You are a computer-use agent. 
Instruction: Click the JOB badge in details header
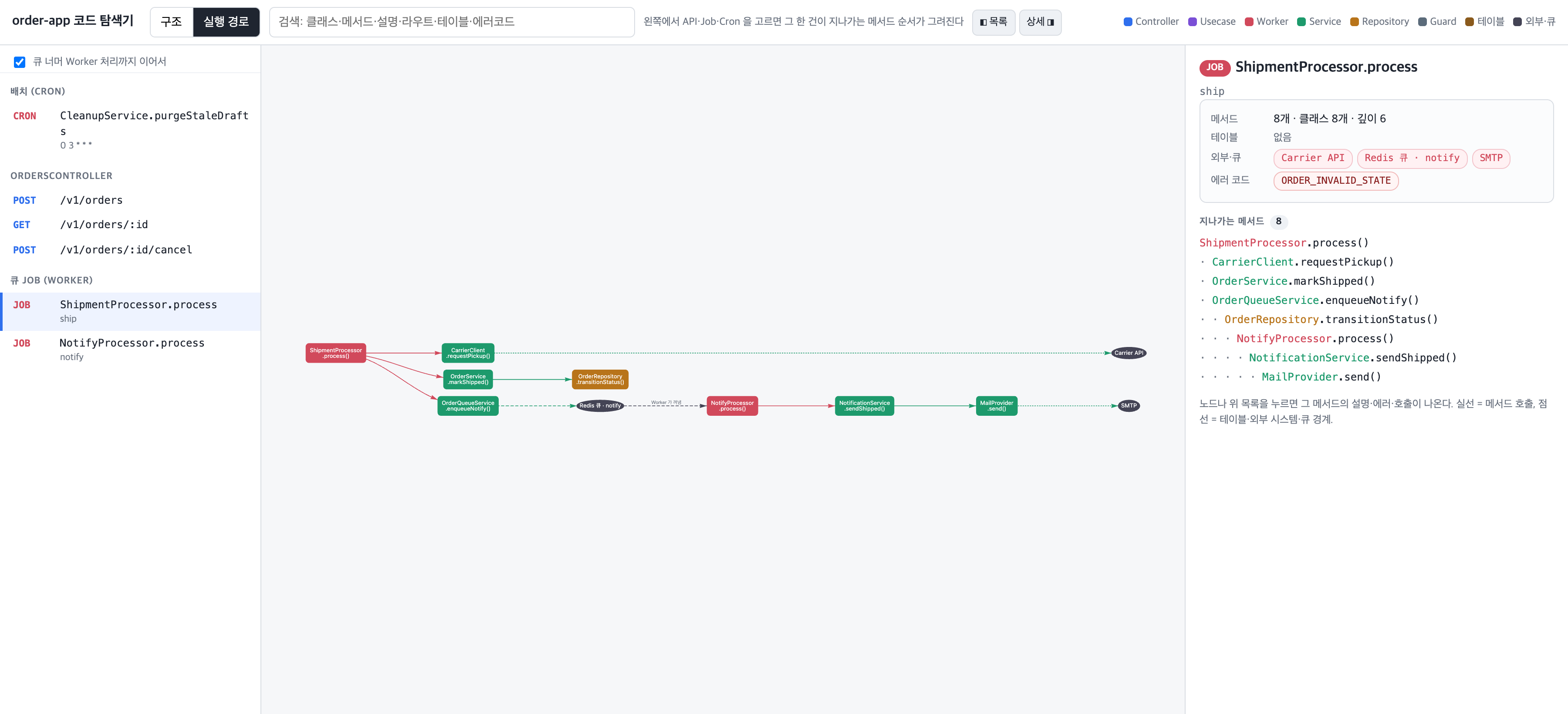click(x=1214, y=67)
